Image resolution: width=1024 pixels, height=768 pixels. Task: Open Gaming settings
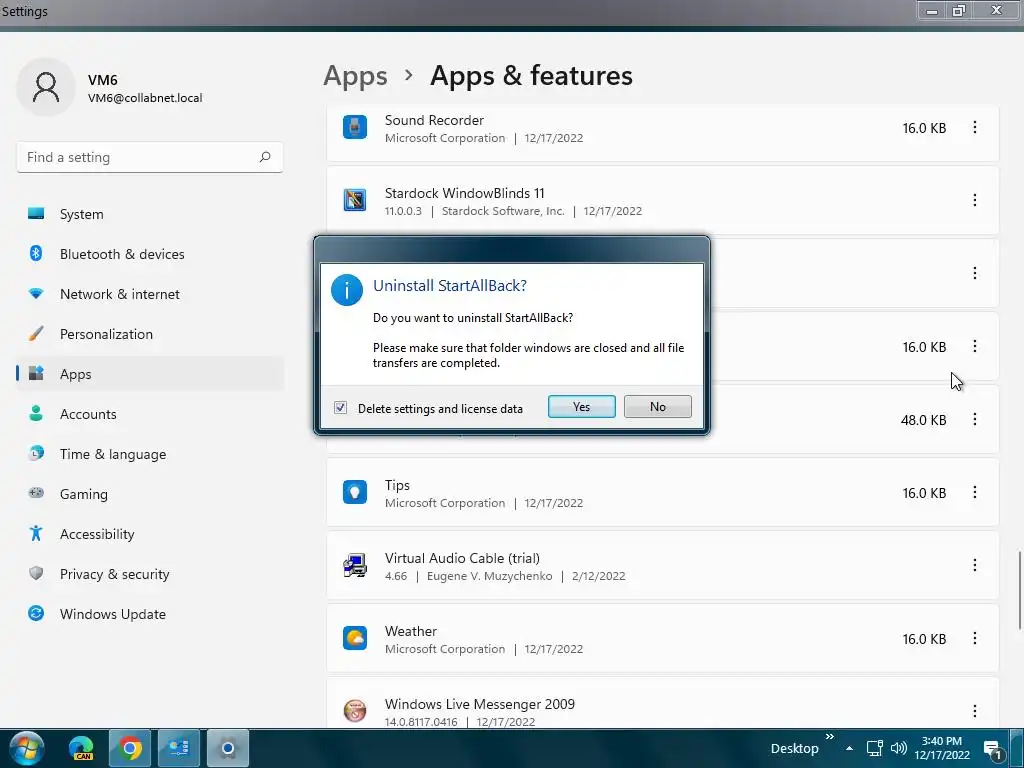pyautogui.click(x=150, y=494)
